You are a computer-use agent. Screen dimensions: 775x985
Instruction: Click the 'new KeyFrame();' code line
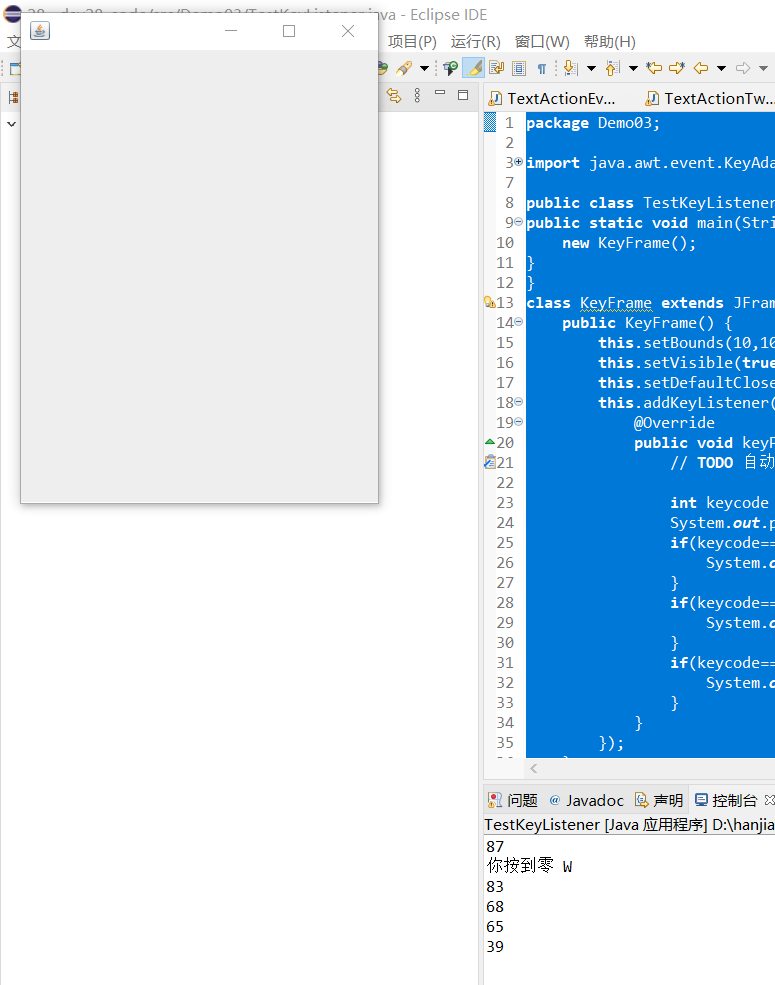pyautogui.click(x=629, y=243)
